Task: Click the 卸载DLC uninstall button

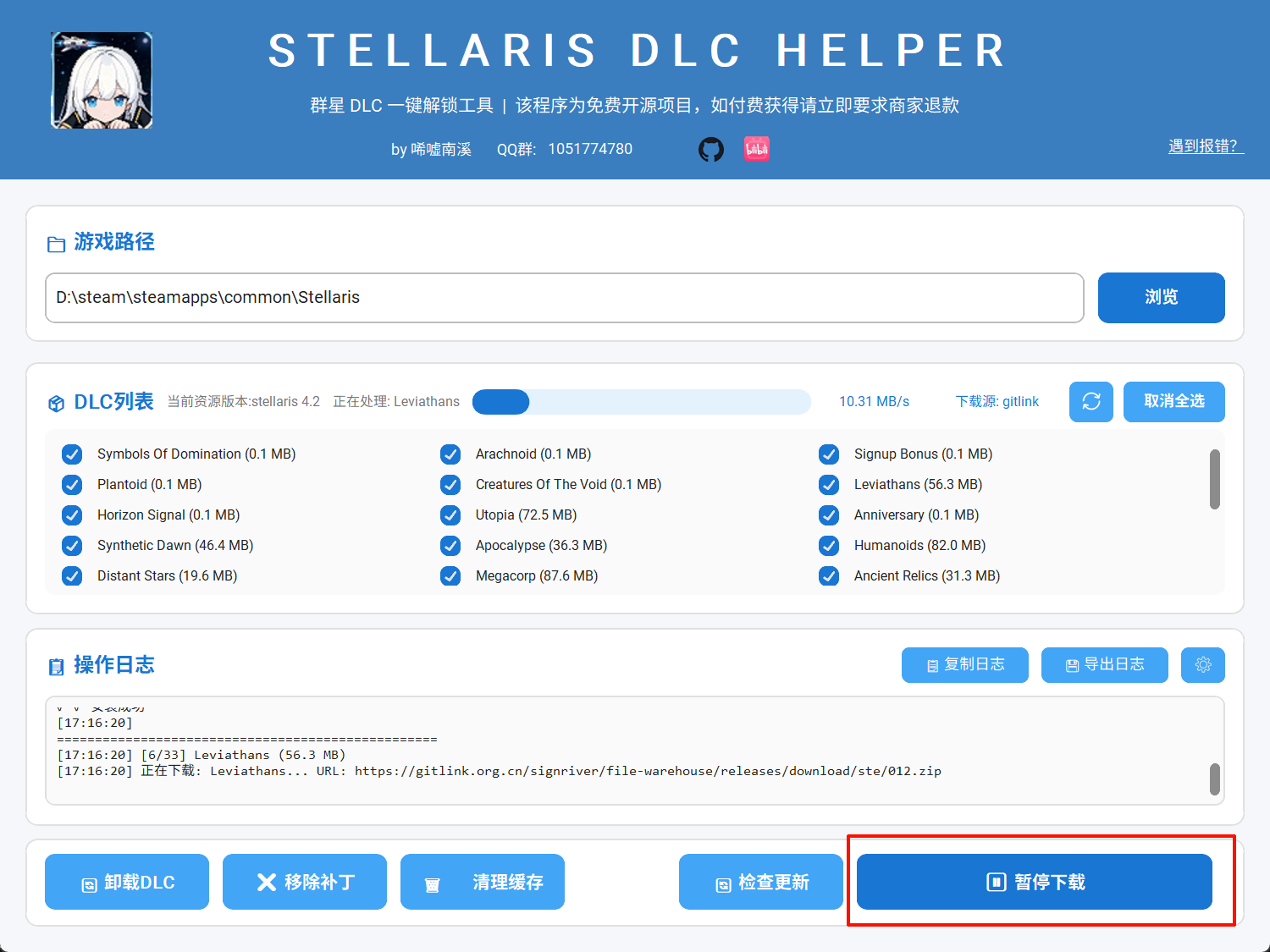Action: (127, 882)
